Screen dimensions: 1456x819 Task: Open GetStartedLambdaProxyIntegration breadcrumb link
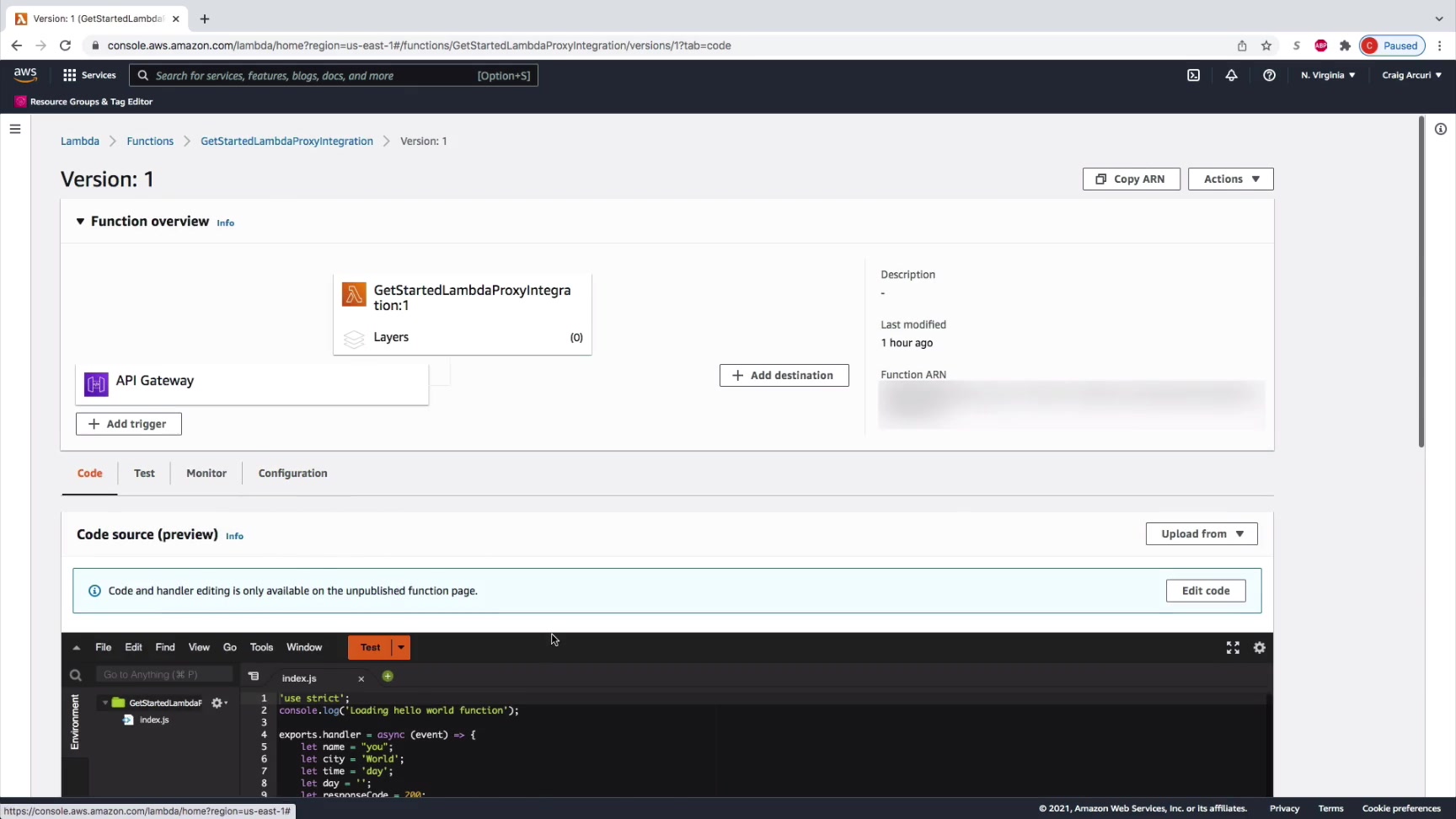[286, 141]
